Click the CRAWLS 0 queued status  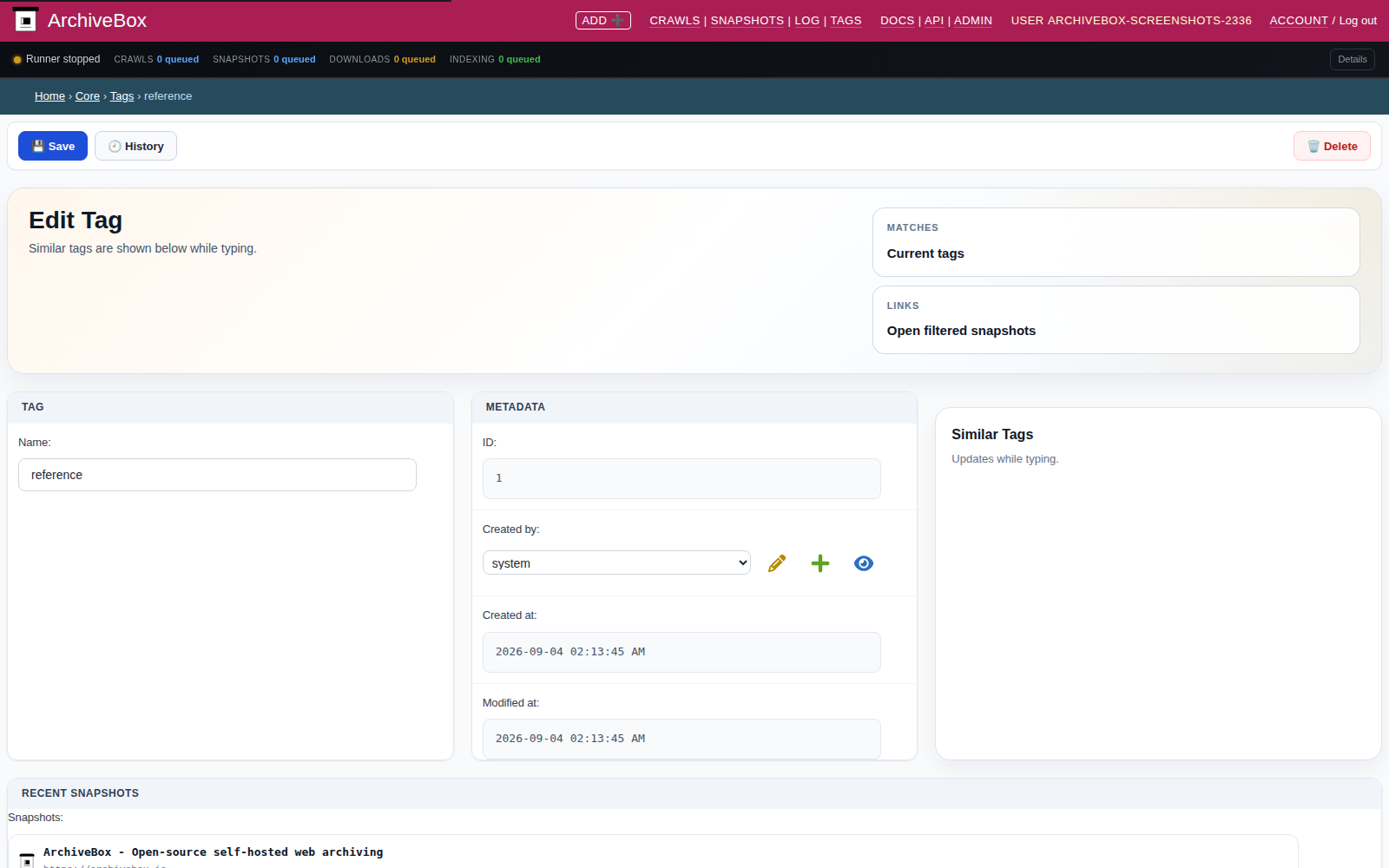coord(156,59)
